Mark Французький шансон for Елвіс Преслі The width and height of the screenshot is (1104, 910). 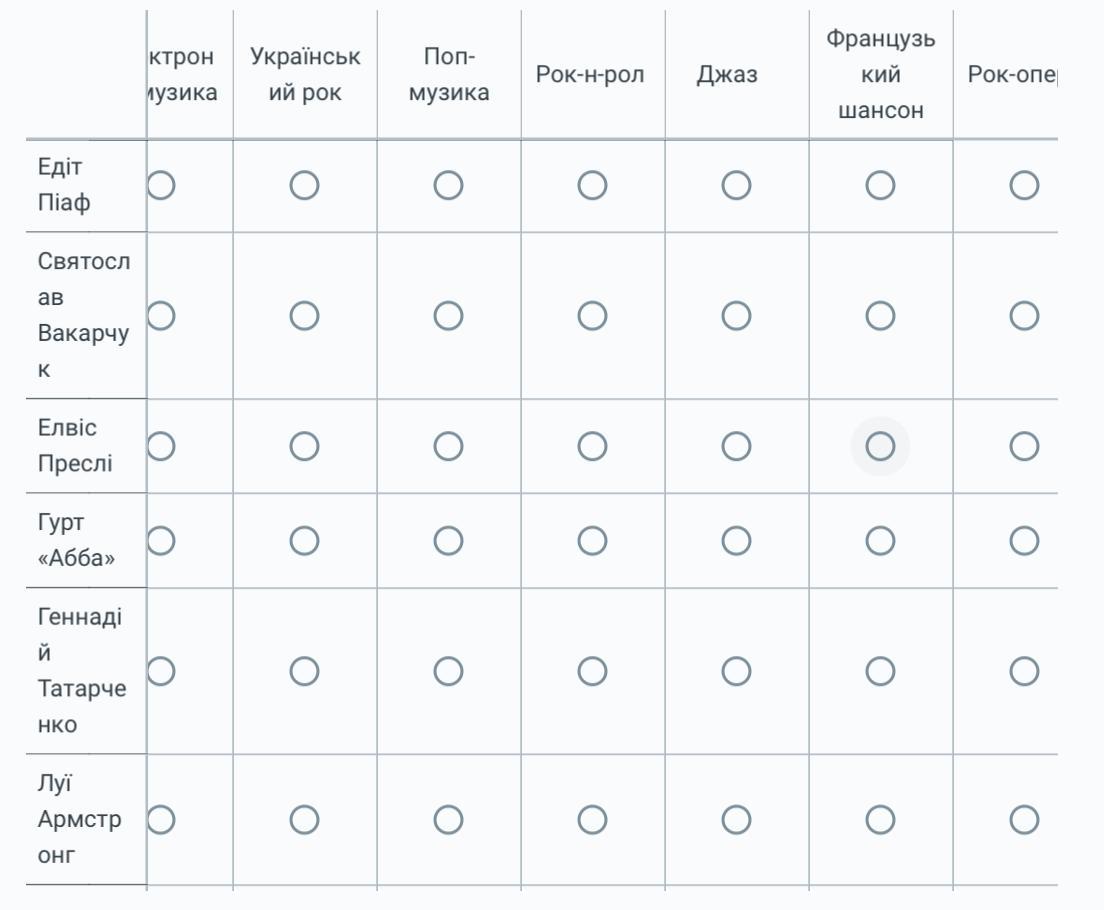coord(880,446)
